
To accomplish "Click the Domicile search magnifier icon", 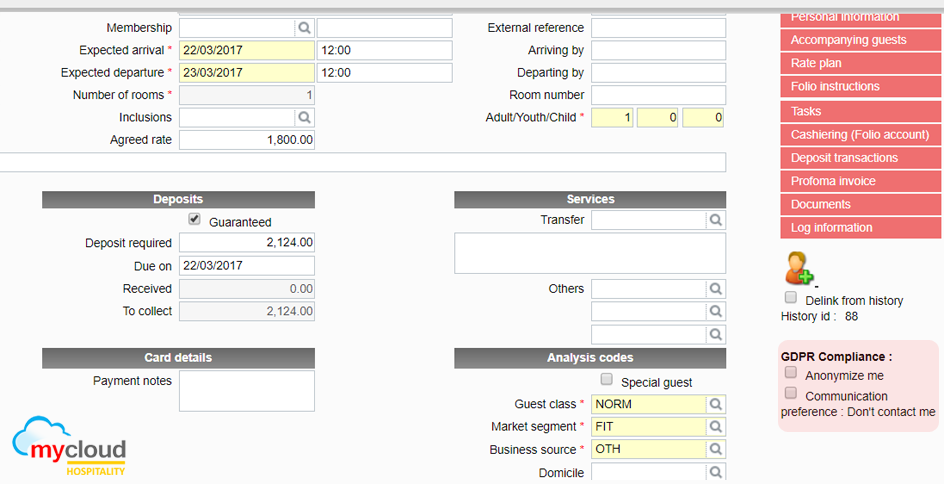I will [x=715, y=473].
